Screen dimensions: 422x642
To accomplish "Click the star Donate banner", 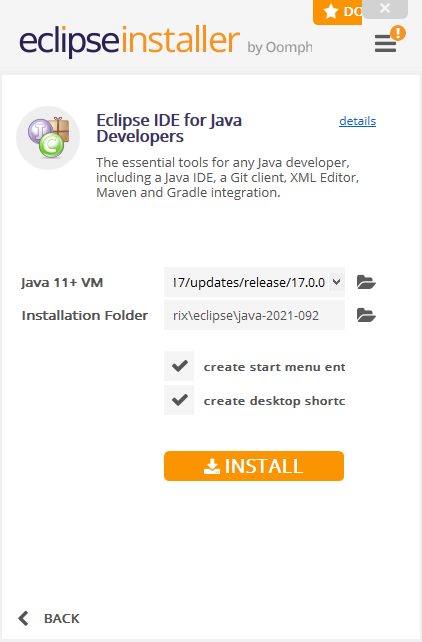I will point(338,12).
